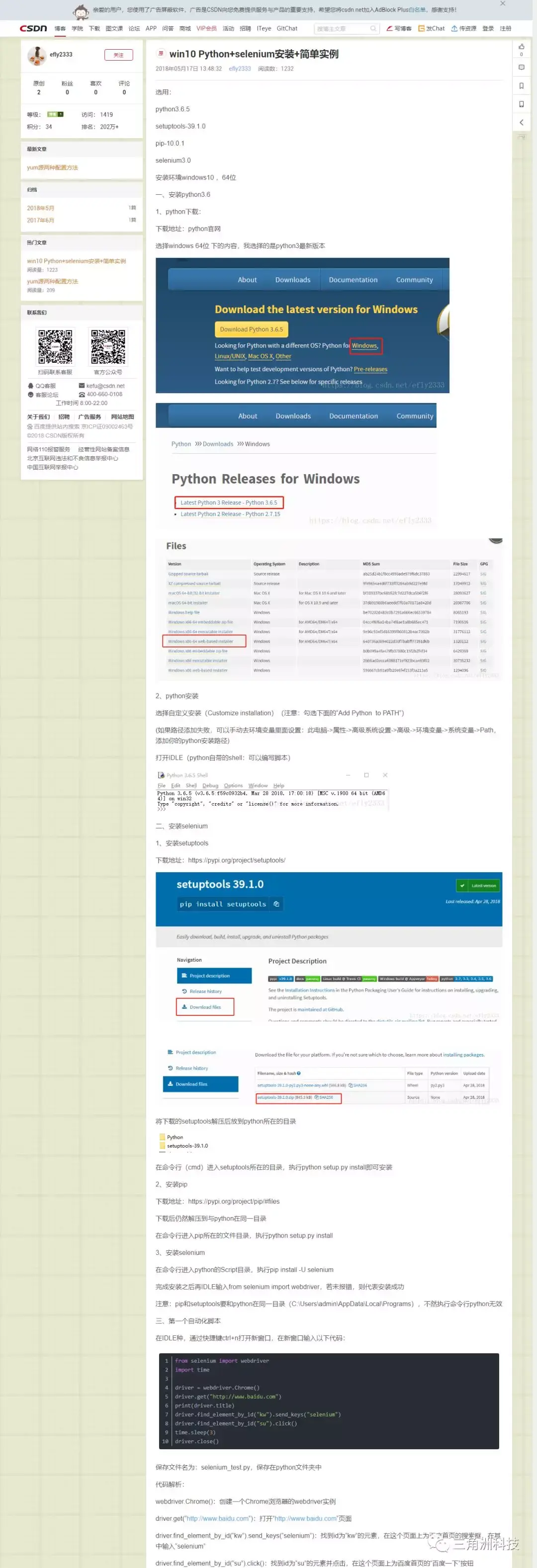Click 网络110报警服务 link
The image size is (537, 1568).
tap(48, 449)
